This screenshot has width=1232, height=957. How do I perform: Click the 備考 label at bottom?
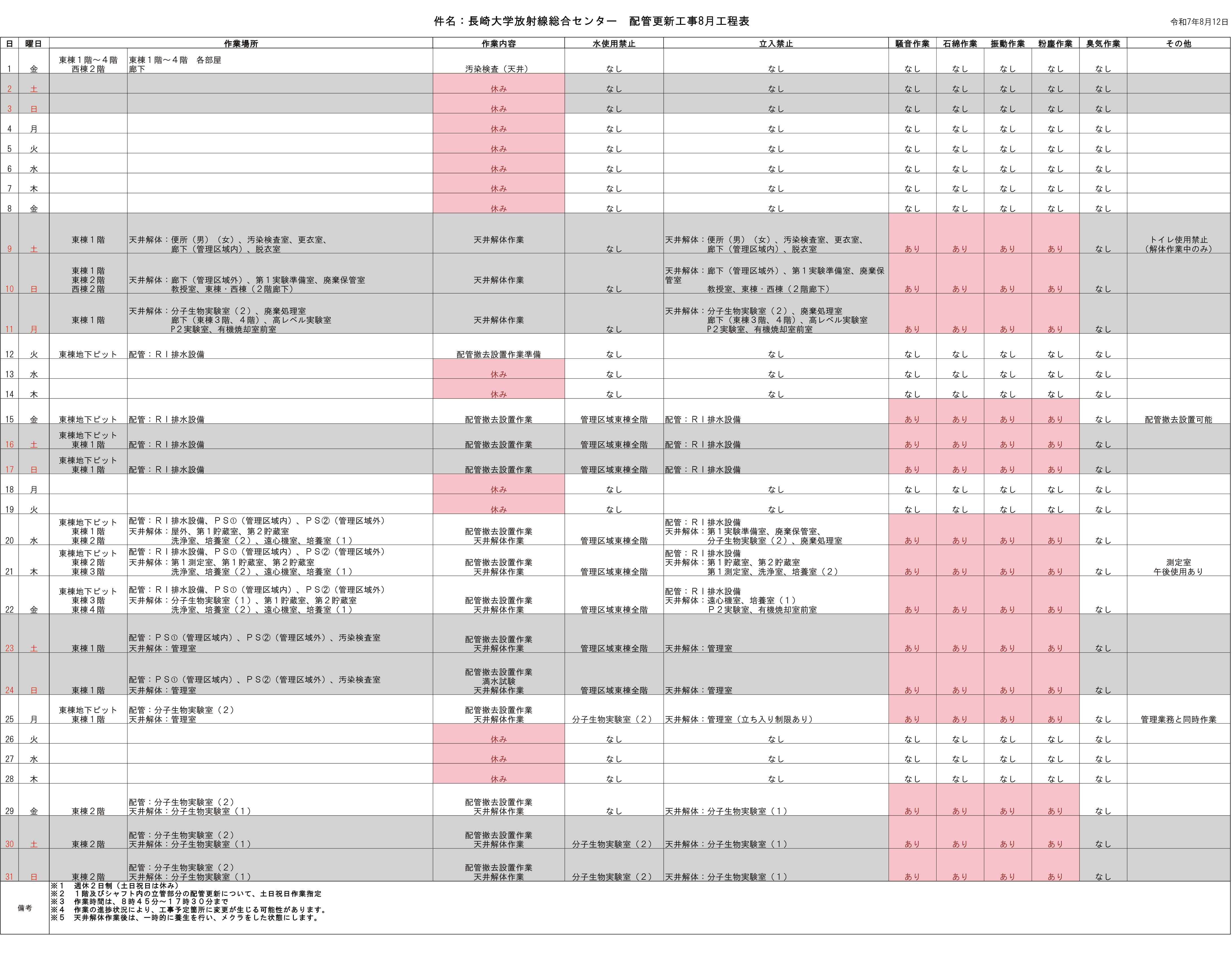[25, 908]
